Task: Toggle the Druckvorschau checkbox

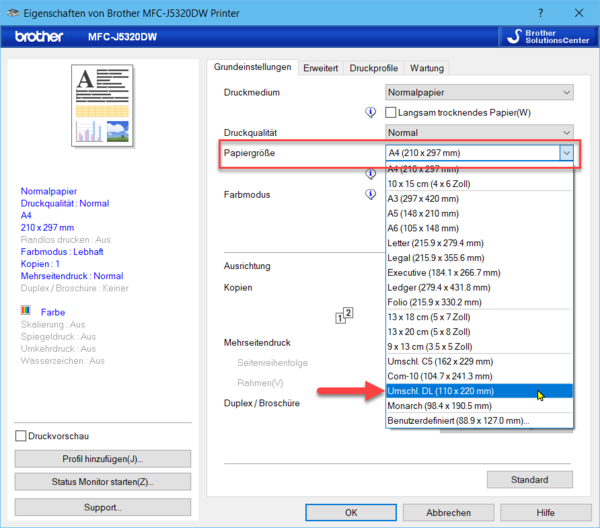Action: [22, 436]
